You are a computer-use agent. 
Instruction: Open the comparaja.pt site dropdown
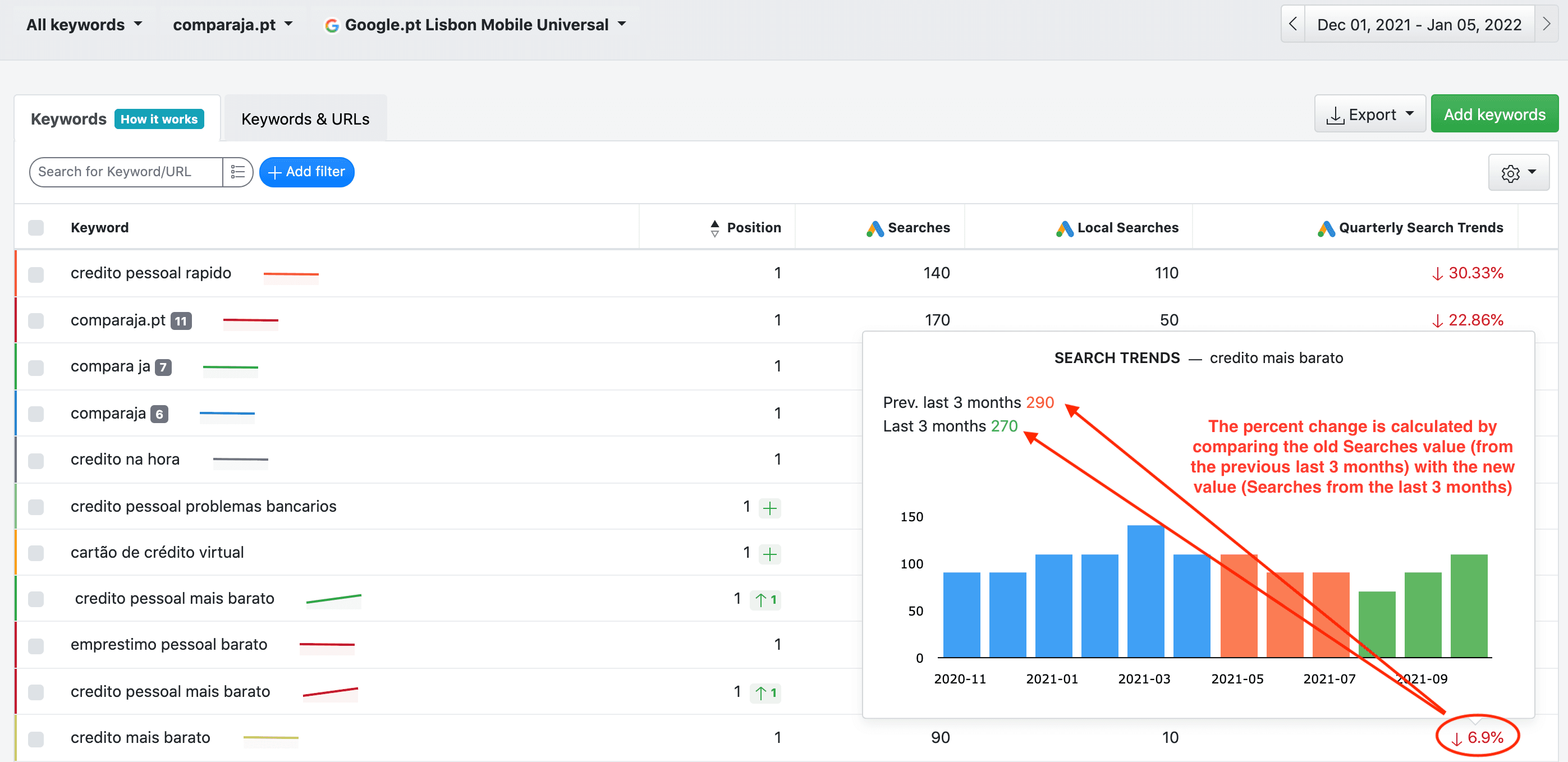point(232,25)
